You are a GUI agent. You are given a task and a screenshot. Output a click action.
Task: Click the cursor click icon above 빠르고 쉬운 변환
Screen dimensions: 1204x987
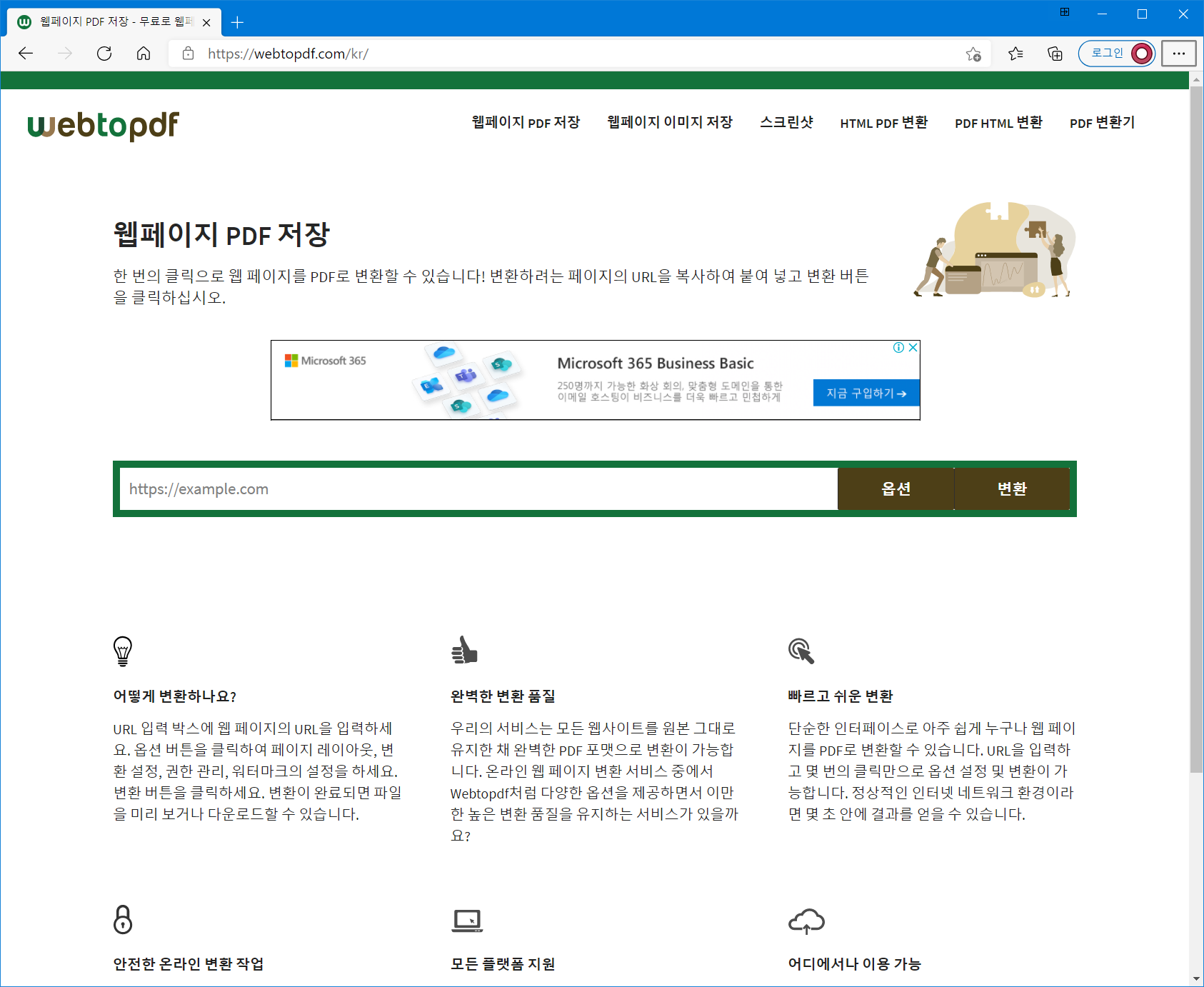801,651
